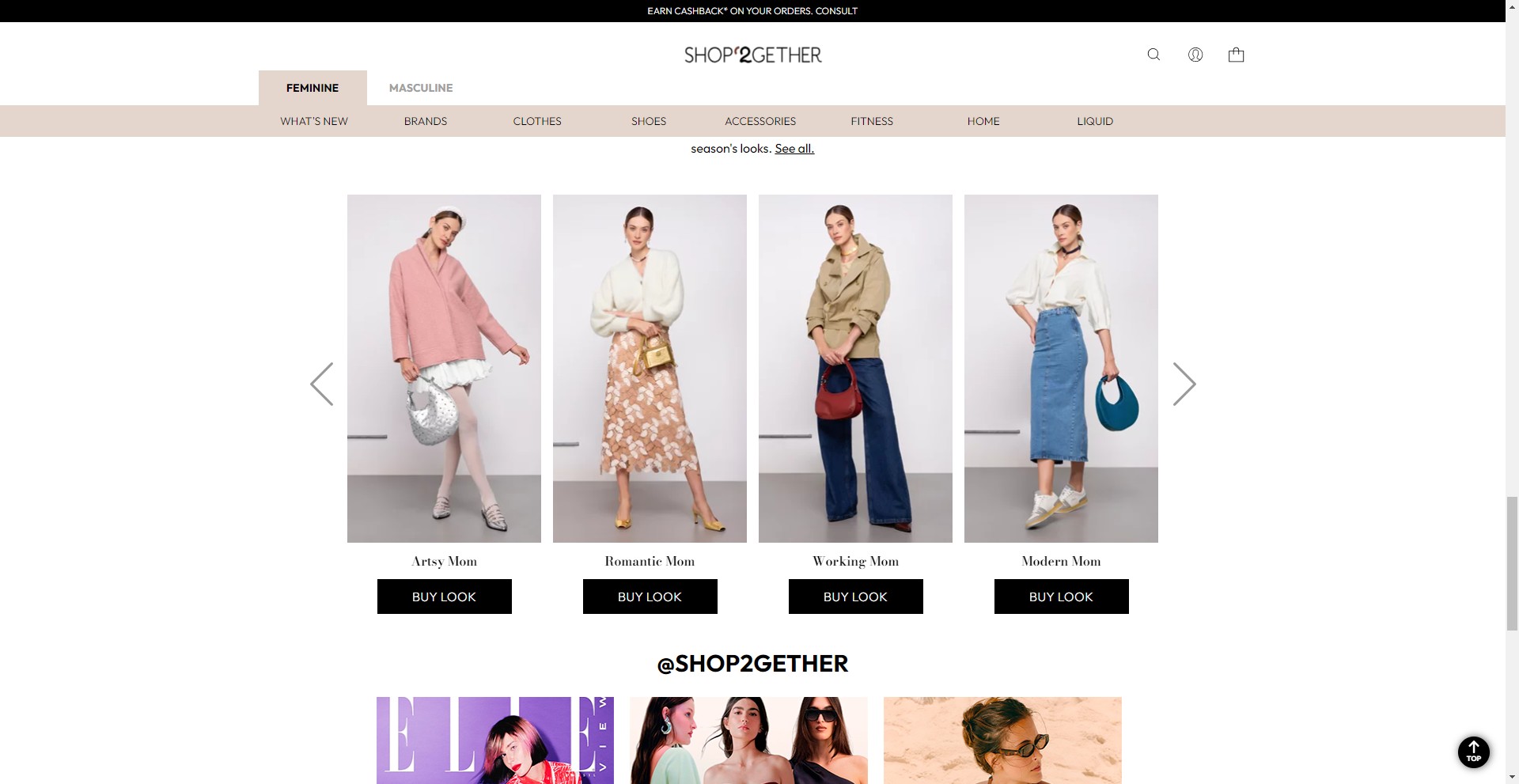Open the Clothes menu
This screenshot has height=784, width=1519.
tap(537, 121)
